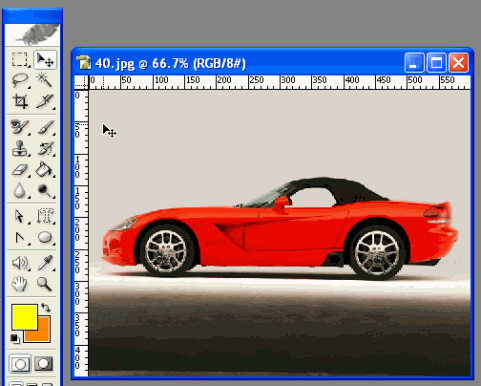Image resolution: width=481 pixels, height=386 pixels.
Task: Activate the Paint Bucket tool
Action: 45,170
